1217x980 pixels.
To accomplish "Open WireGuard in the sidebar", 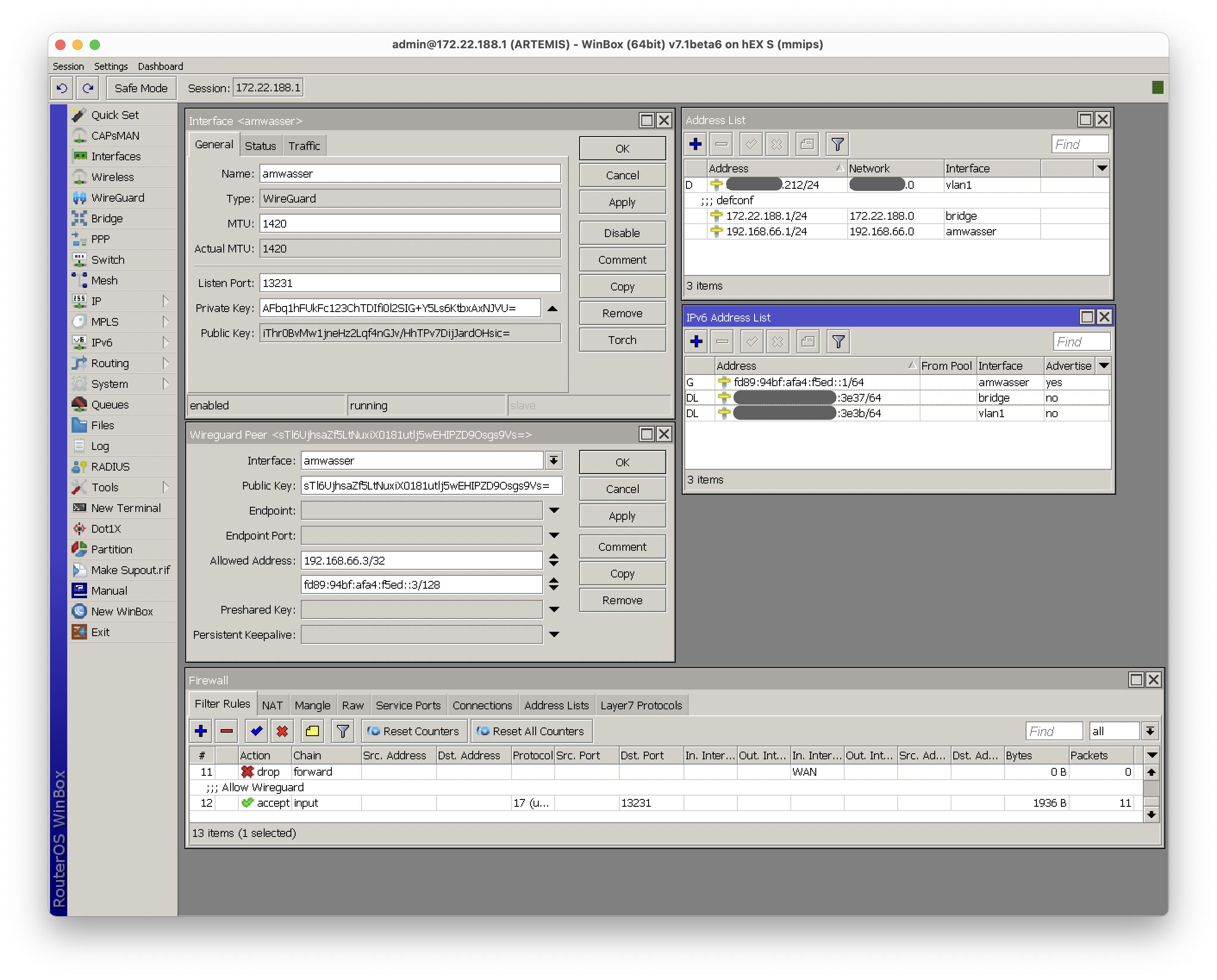I will click(117, 197).
